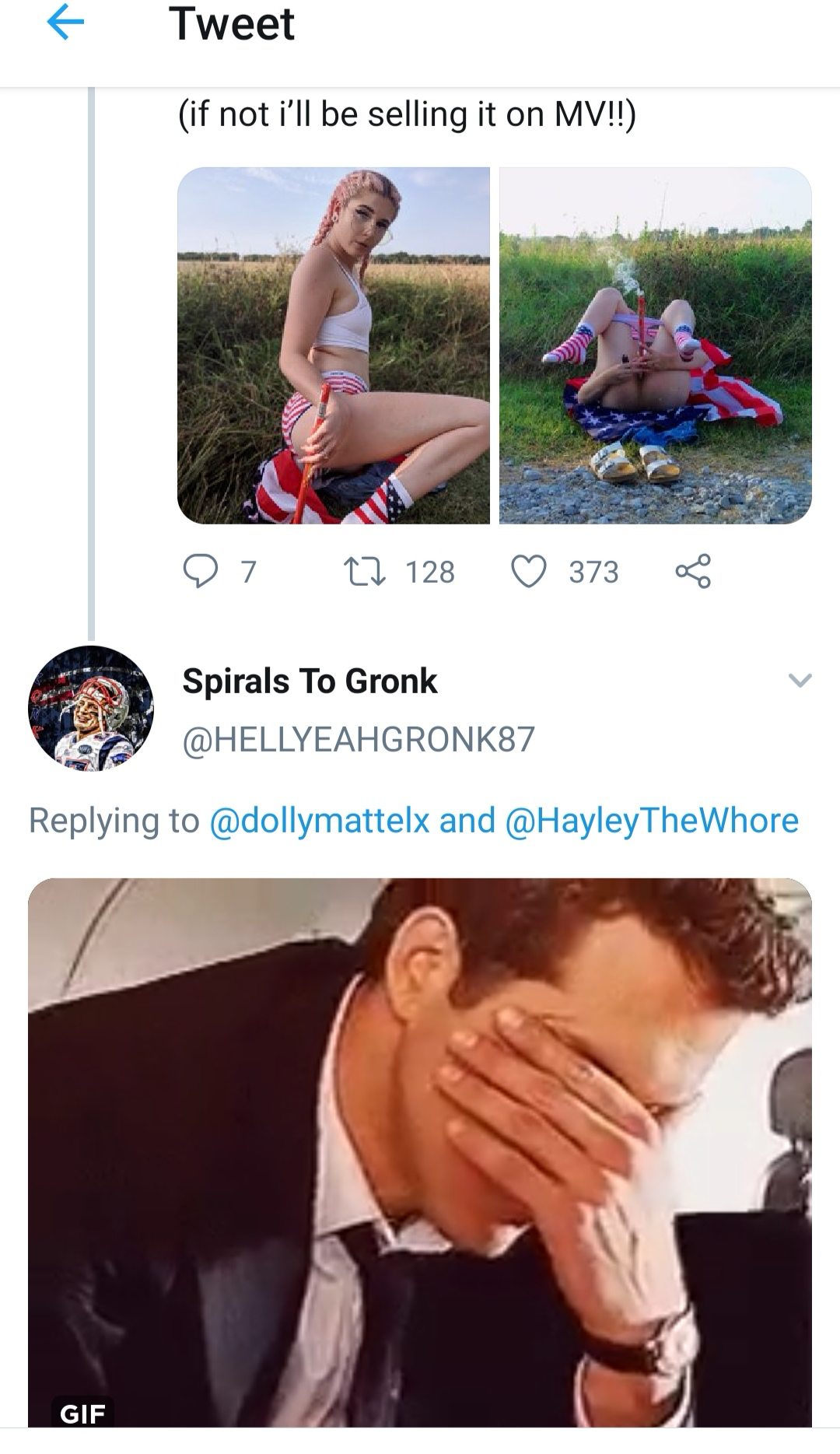Expand the reply tweet's chevron menu
The width and height of the screenshot is (840, 1454).
(800, 681)
